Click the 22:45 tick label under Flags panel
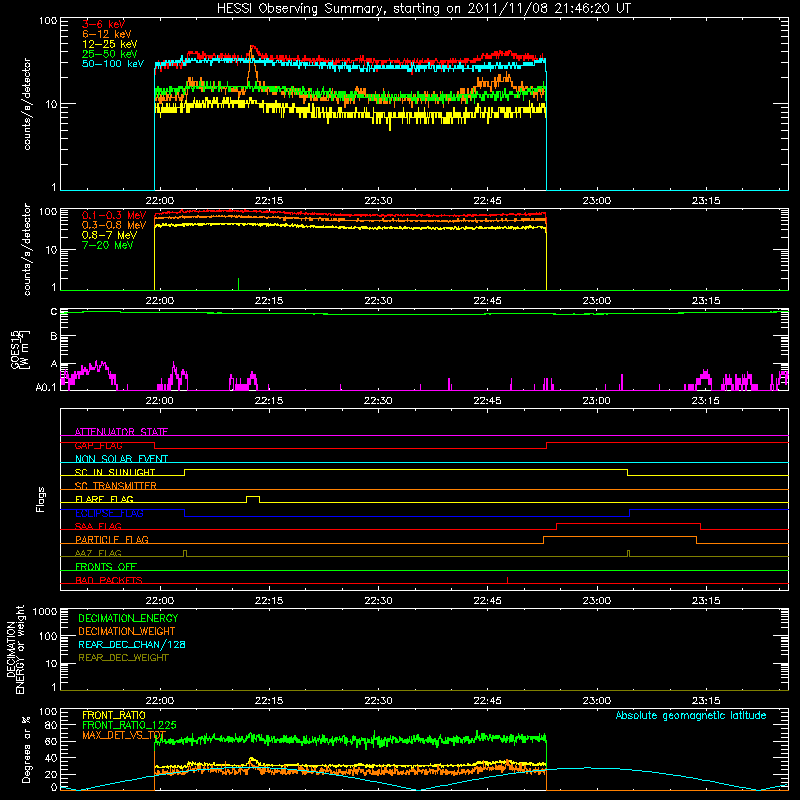The width and height of the screenshot is (800, 800). coord(487,601)
